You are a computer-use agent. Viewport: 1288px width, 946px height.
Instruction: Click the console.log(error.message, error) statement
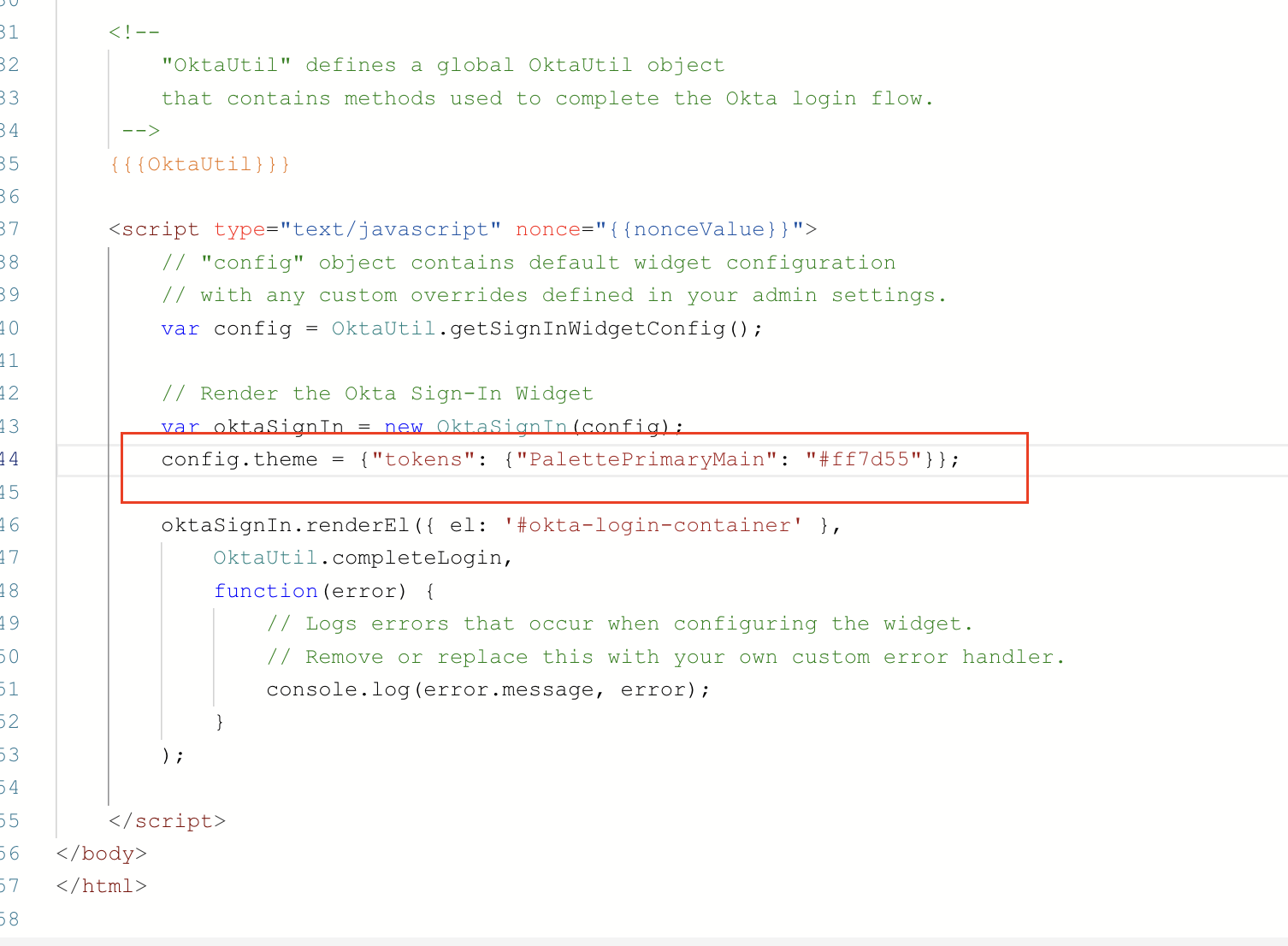(x=487, y=689)
